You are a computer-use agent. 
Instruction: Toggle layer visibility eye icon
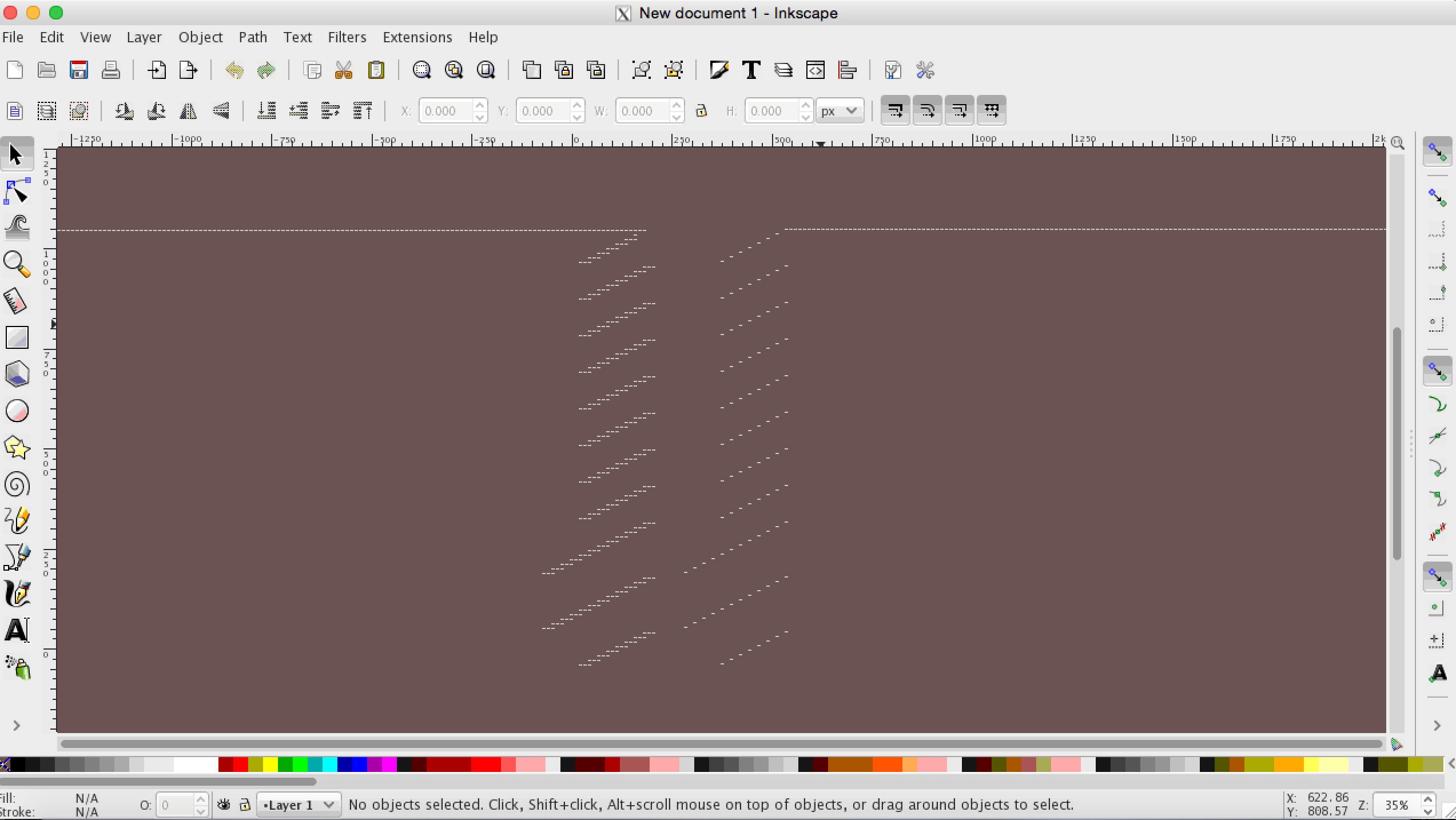(224, 805)
